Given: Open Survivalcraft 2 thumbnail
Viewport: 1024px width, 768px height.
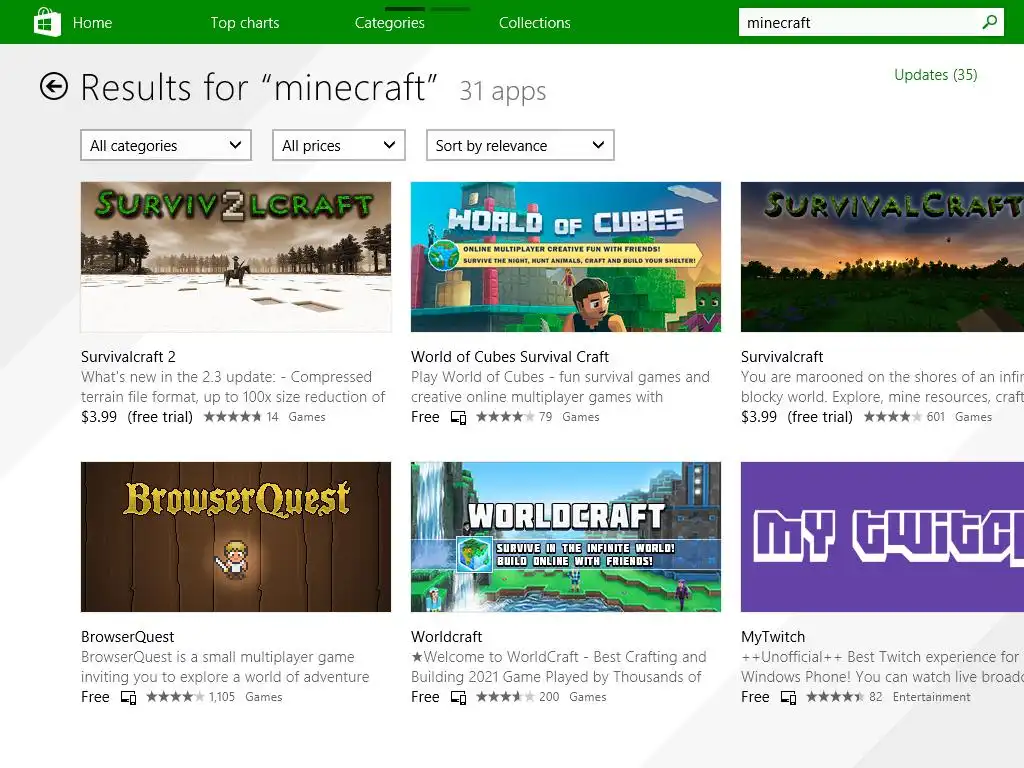Looking at the screenshot, I should (x=236, y=257).
